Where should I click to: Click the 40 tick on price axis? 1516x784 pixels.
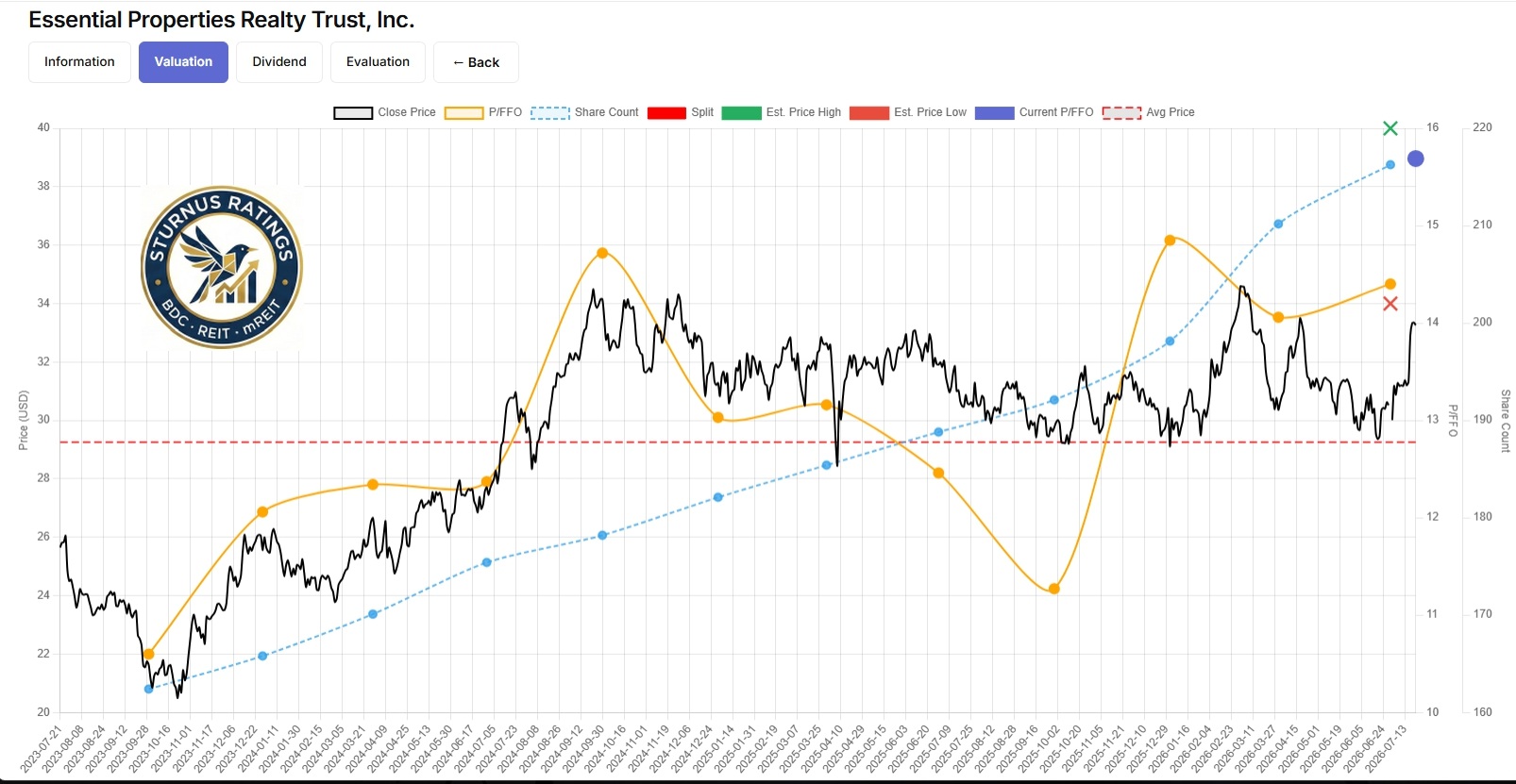click(43, 127)
